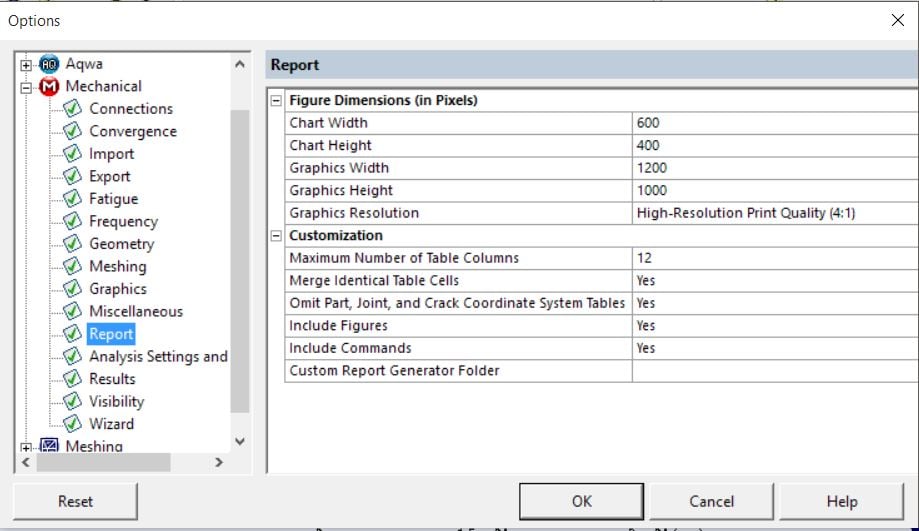Click the checkmark icon beside Wizard
Viewport: 919px width, 531px height.
pyautogui.click(x=73, y=424)
